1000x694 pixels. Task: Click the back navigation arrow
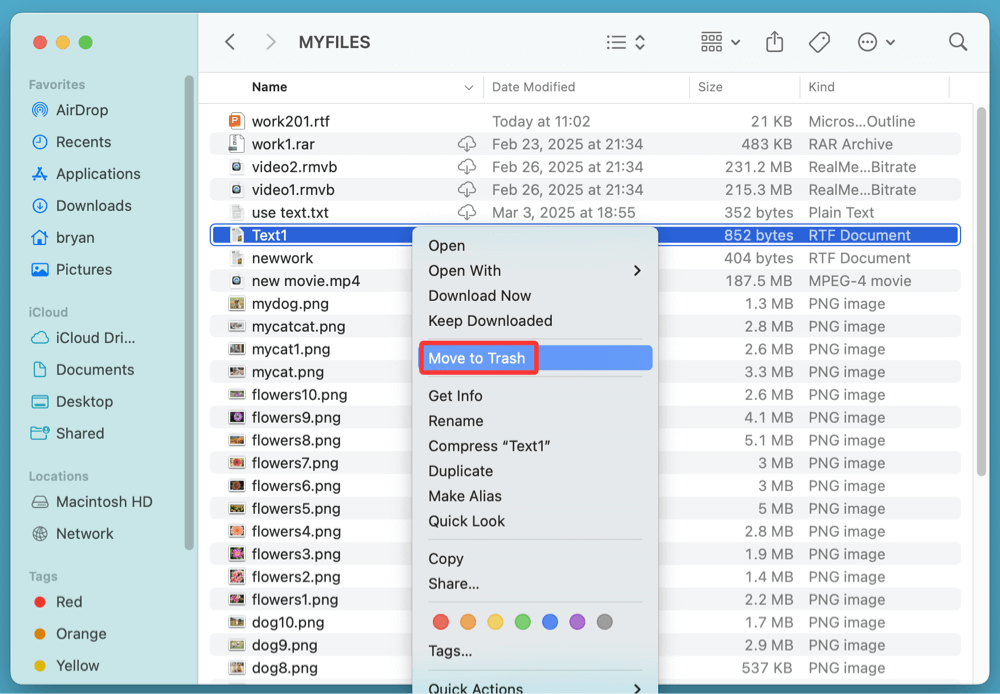(230, 42)
